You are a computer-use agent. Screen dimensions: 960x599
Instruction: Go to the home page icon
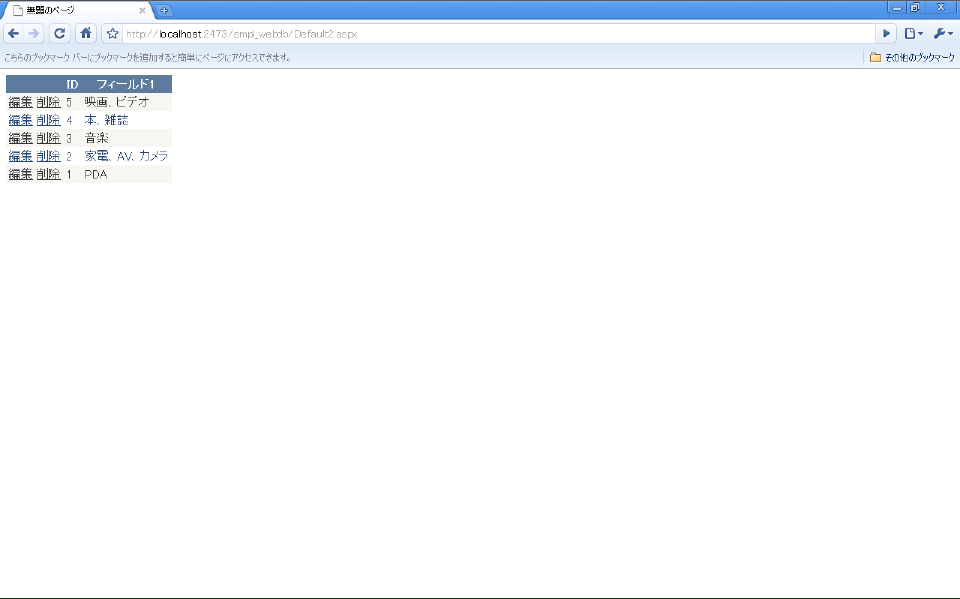pos(86,34)
